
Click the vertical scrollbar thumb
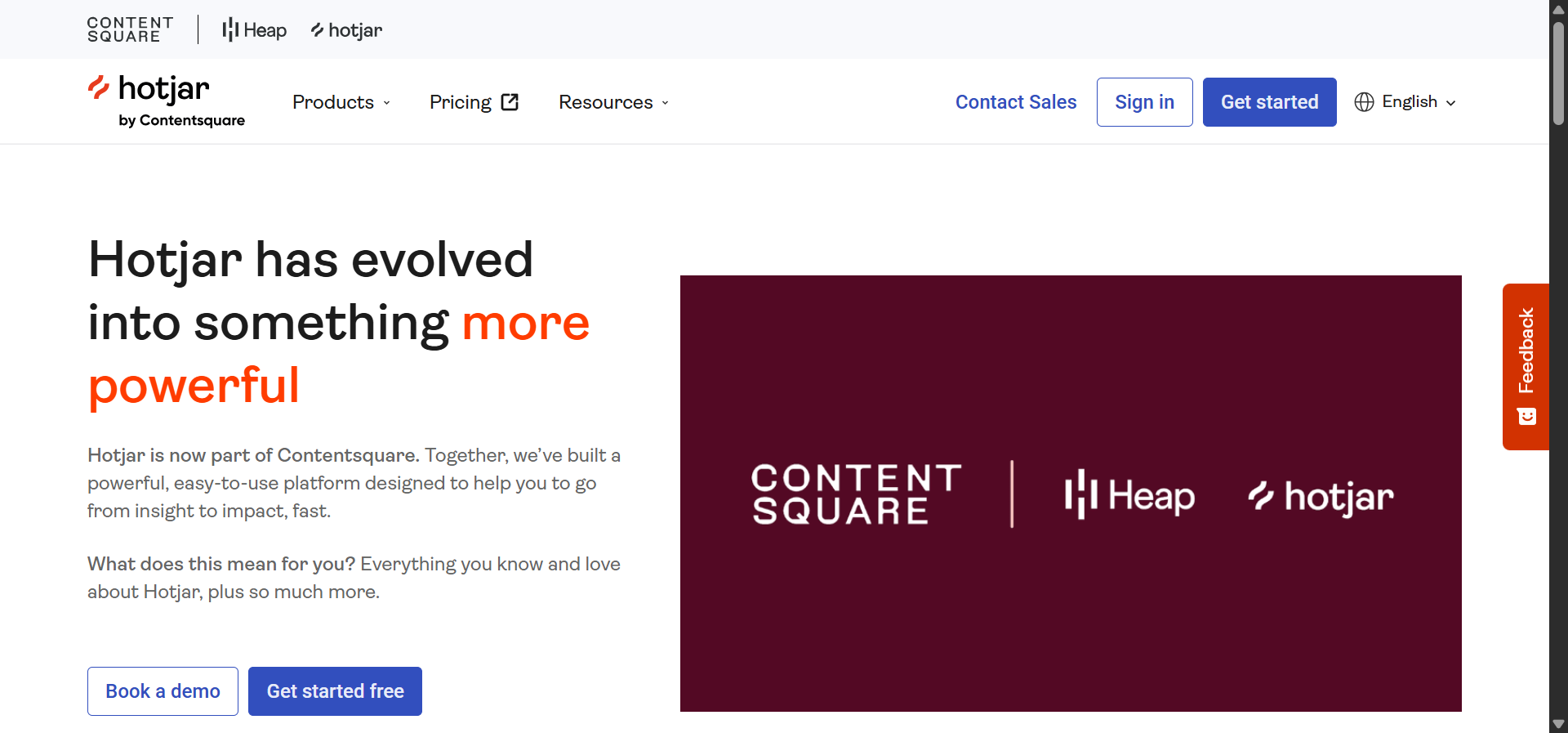coord(1558,73)
